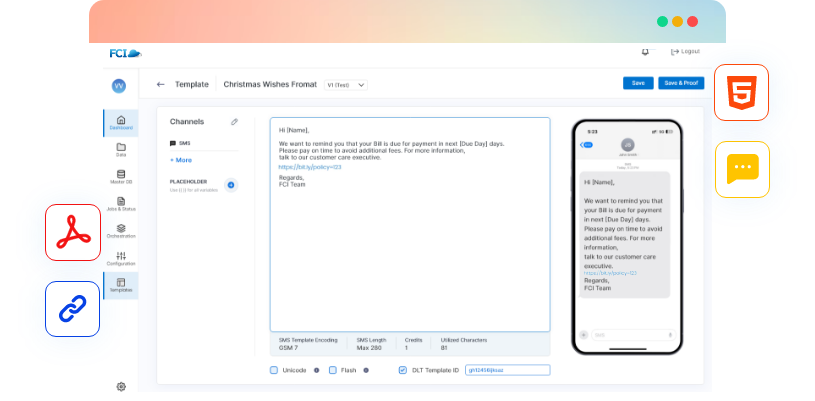Uncheck the DLT Template ID checkbox
The height and width of the screenshot is (401, 815).
click(402, 370)
